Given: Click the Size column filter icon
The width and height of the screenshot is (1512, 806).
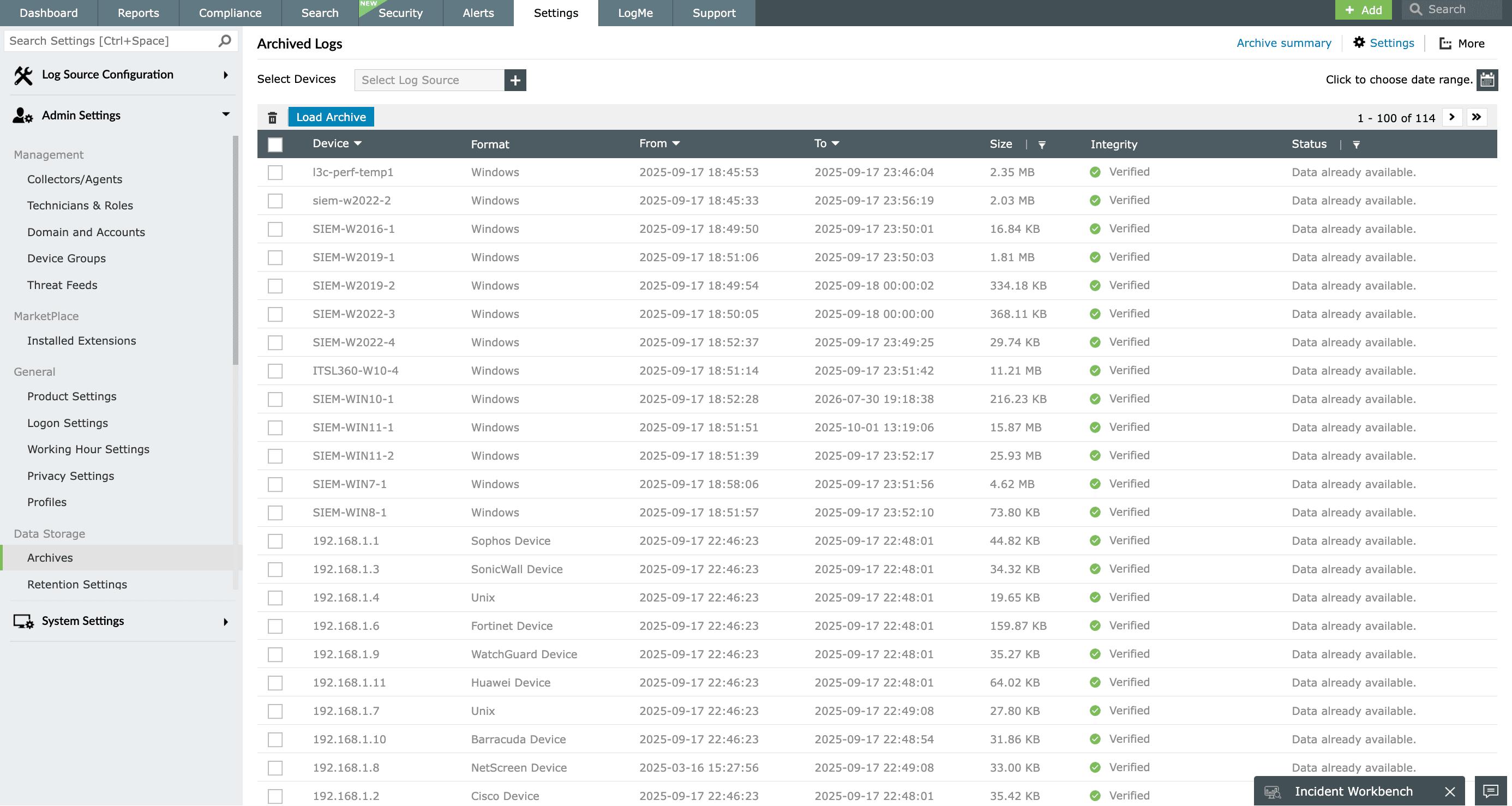Looking at the screenshot, I should [x=1042, y=145].
